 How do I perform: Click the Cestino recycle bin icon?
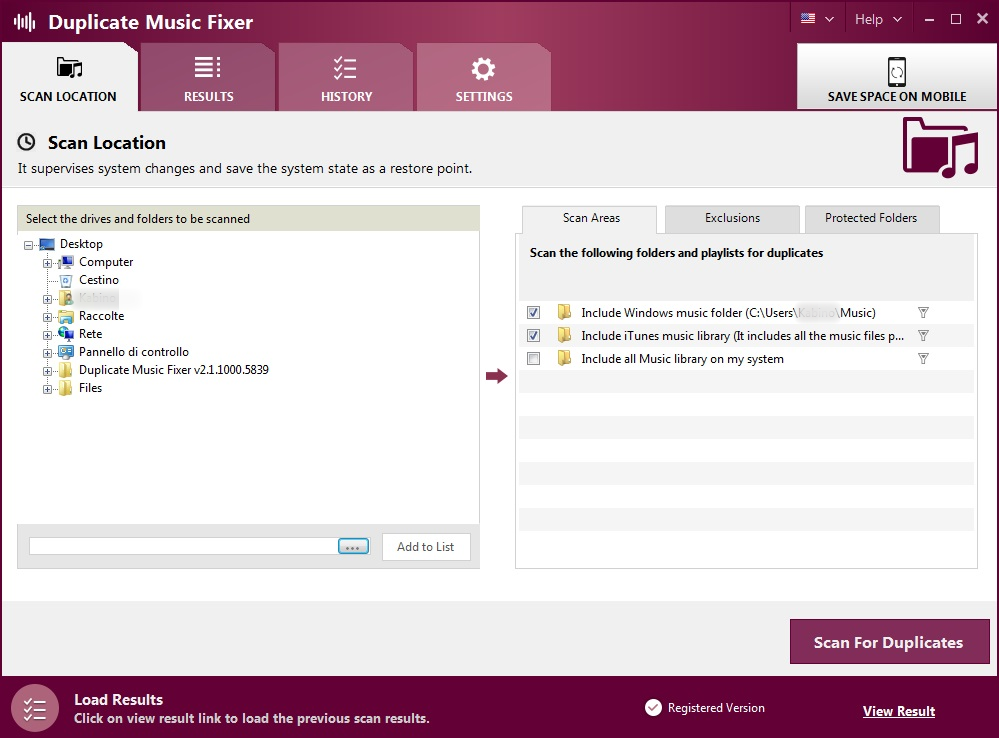click(66, 280)
